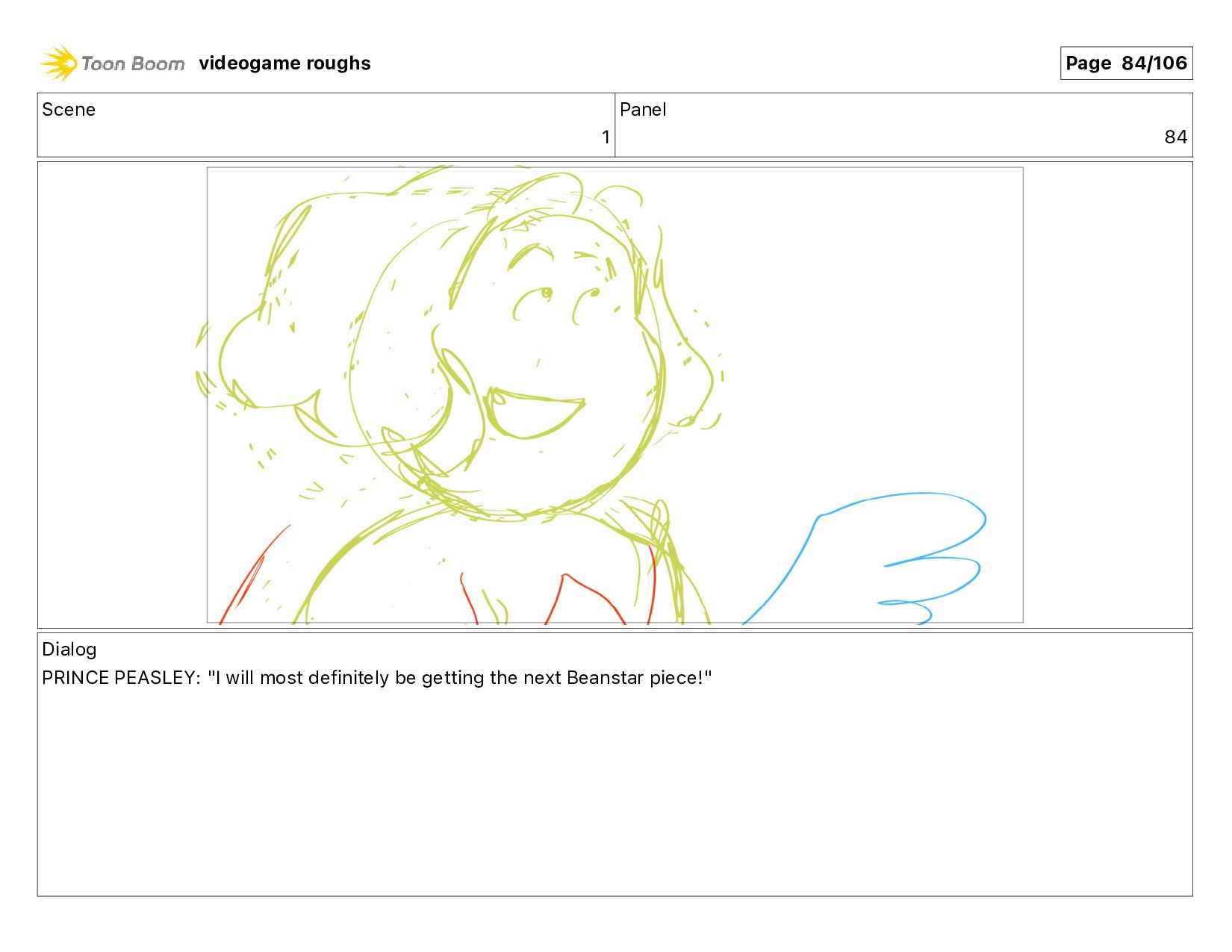This screenshot has height=952, width=1232.
Task: Click the storyboard sketch of Prince Peasley
Action: click(x=615, y=395)
